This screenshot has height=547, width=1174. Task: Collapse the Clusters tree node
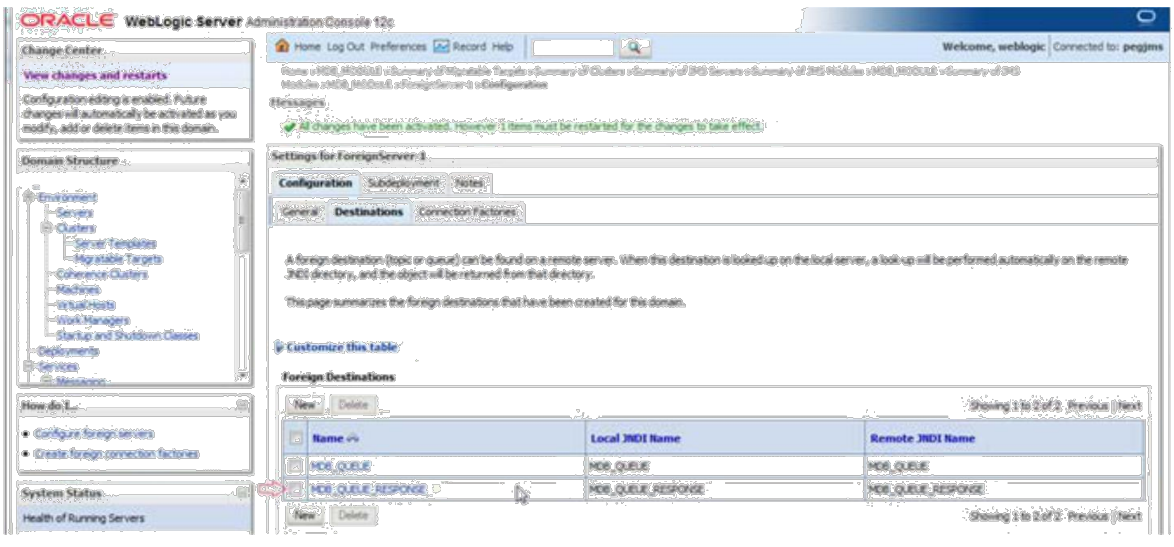[x=48, y=228]
